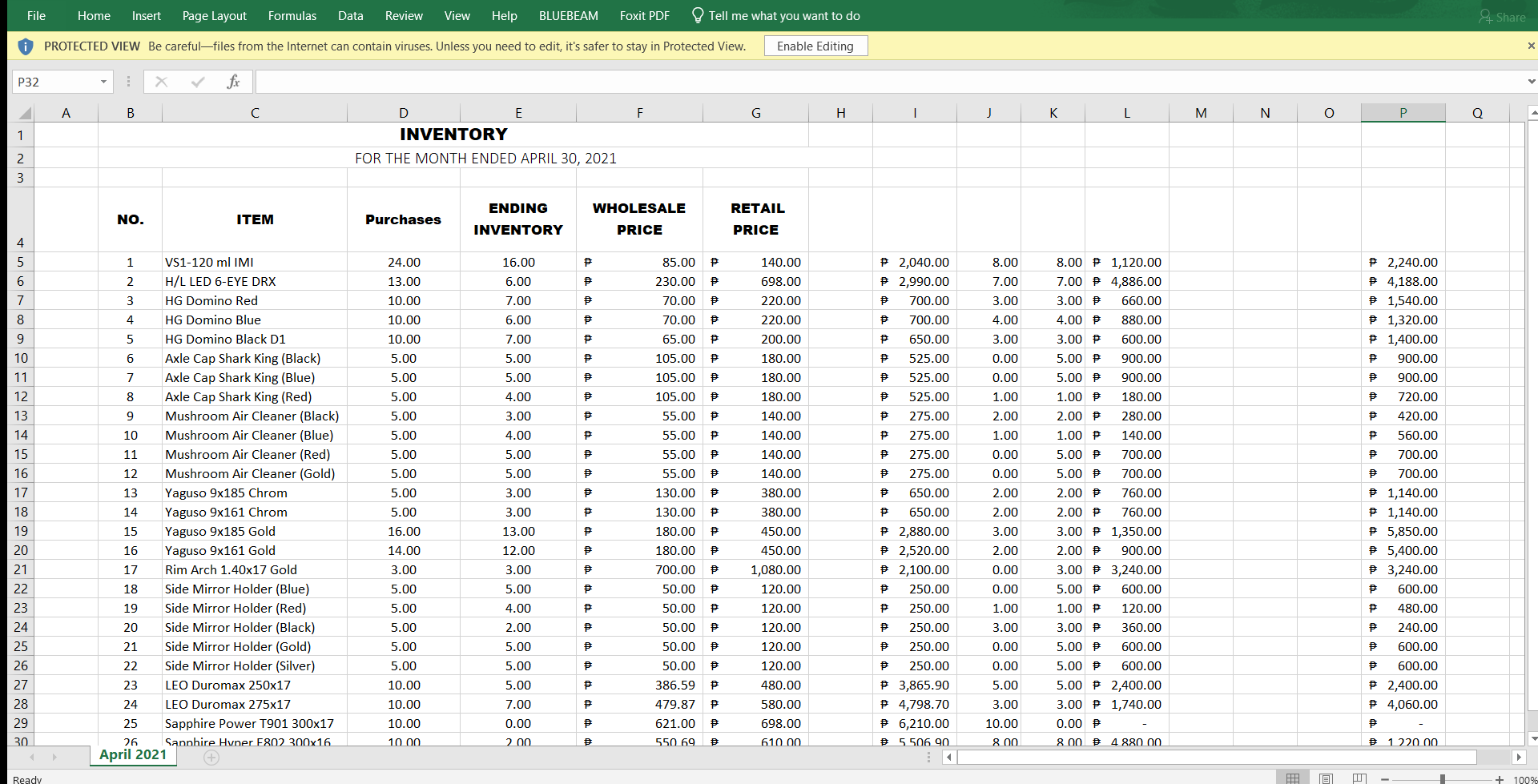This screenshot has height=784, width=1538.
Task: Switch to Normal view in status bar
Action: point(1293,778)
